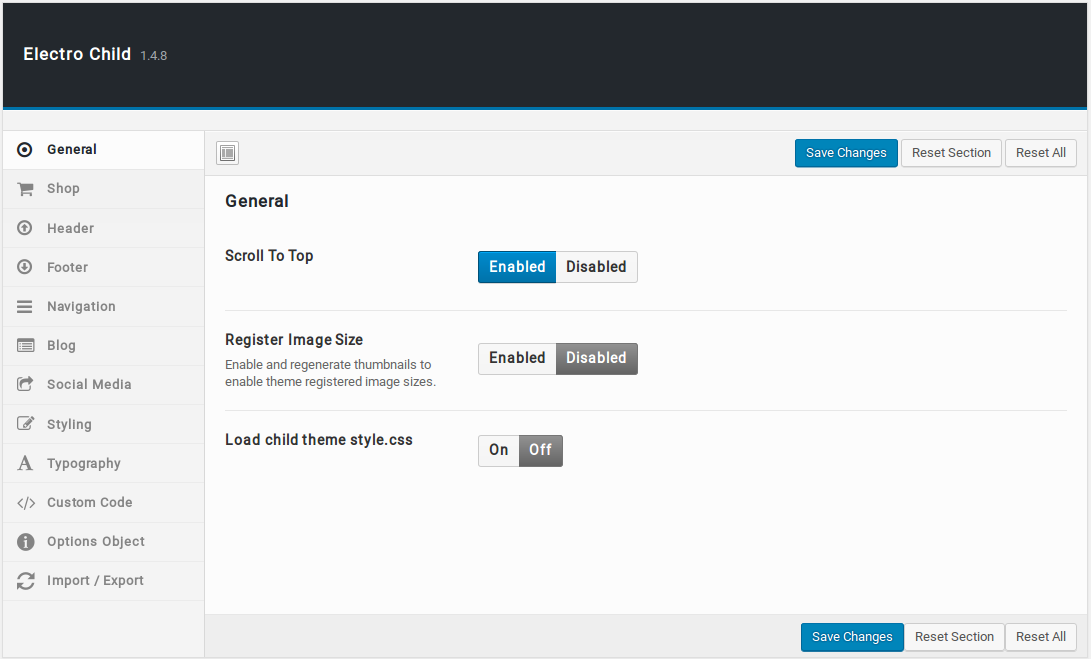Click the bottom Reset All button

[x=1041, y=637]
